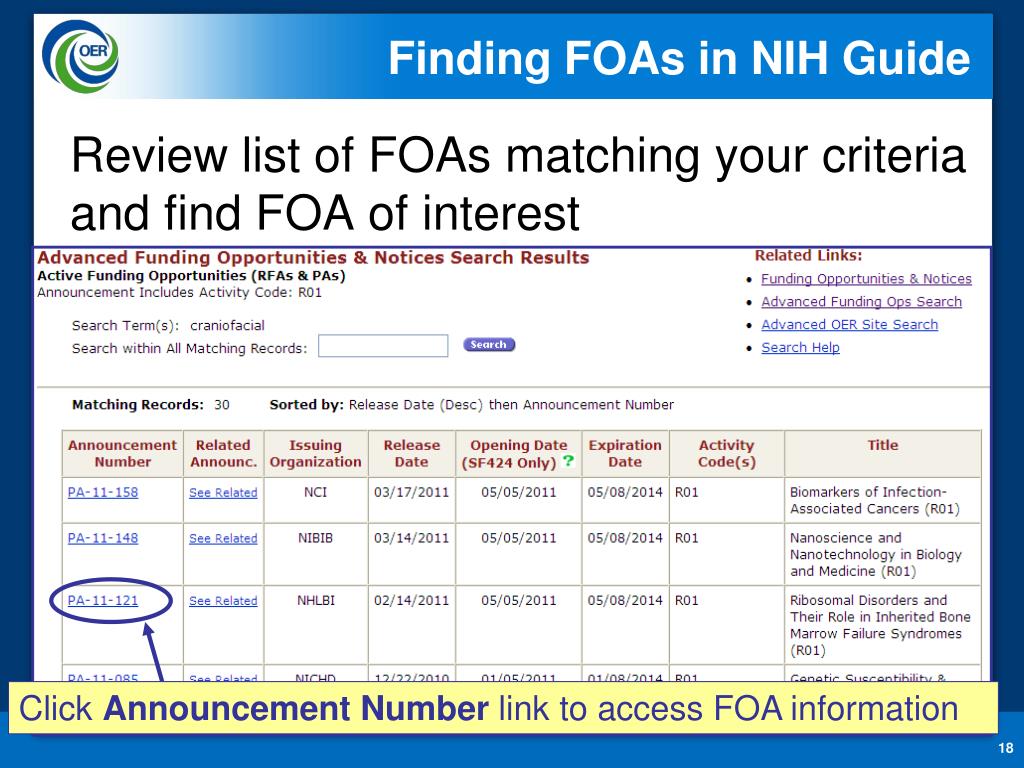This screenshot has height=768, width=1024.
Task: Select opening date 05/05/2011 in the PA-11-158 row
Action: click(519, 492)
